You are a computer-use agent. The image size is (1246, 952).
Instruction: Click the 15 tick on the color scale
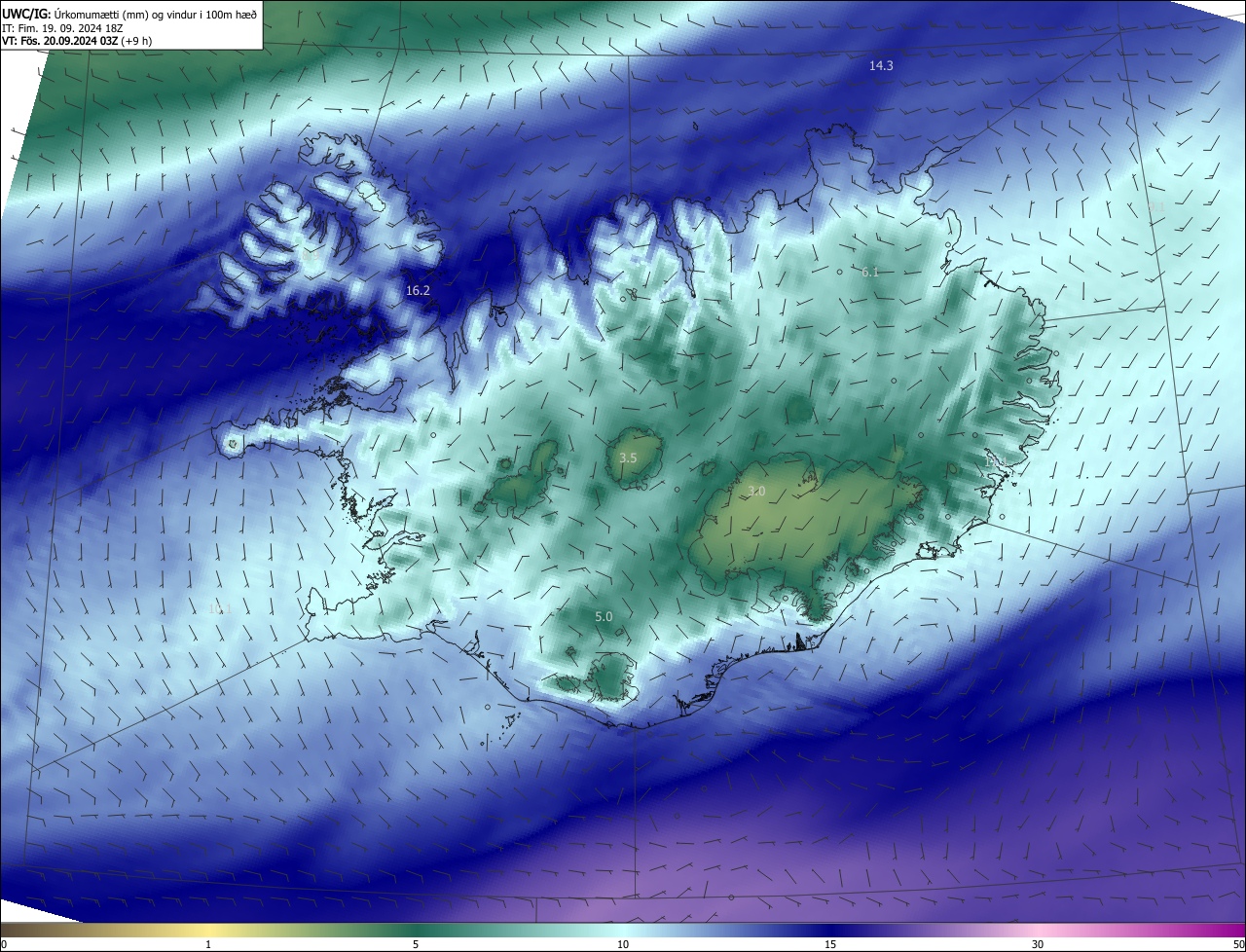click(830, 944)
